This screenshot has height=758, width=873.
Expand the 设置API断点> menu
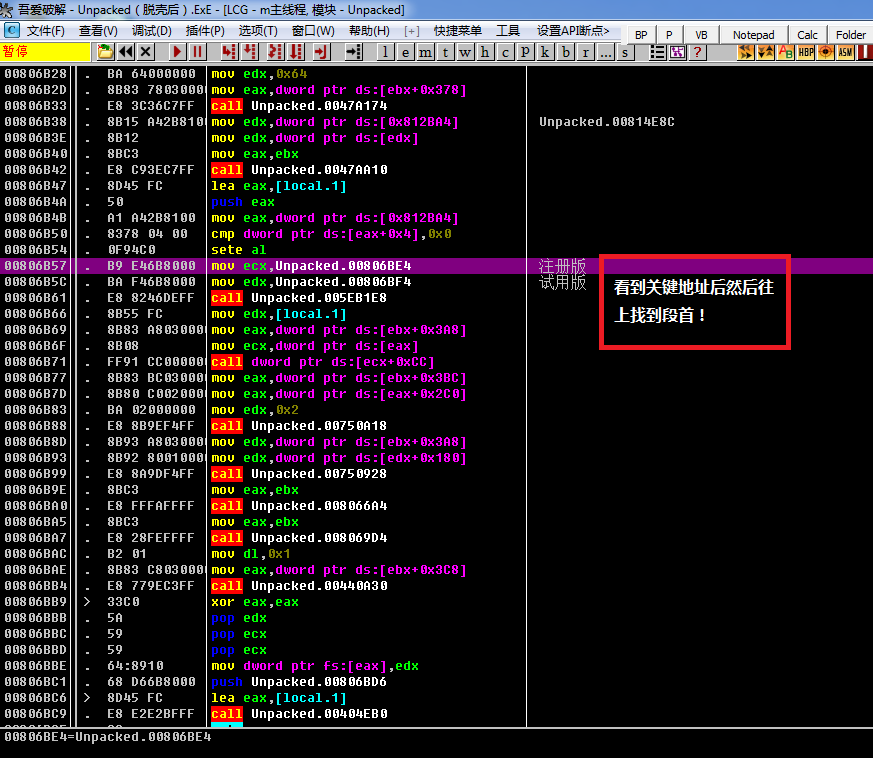[x=573, y=31]
